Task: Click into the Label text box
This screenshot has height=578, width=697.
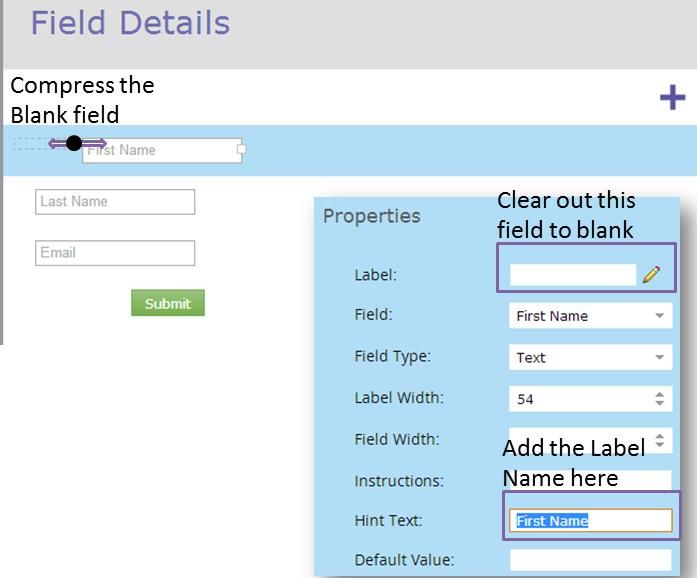Action: [573, 275]
